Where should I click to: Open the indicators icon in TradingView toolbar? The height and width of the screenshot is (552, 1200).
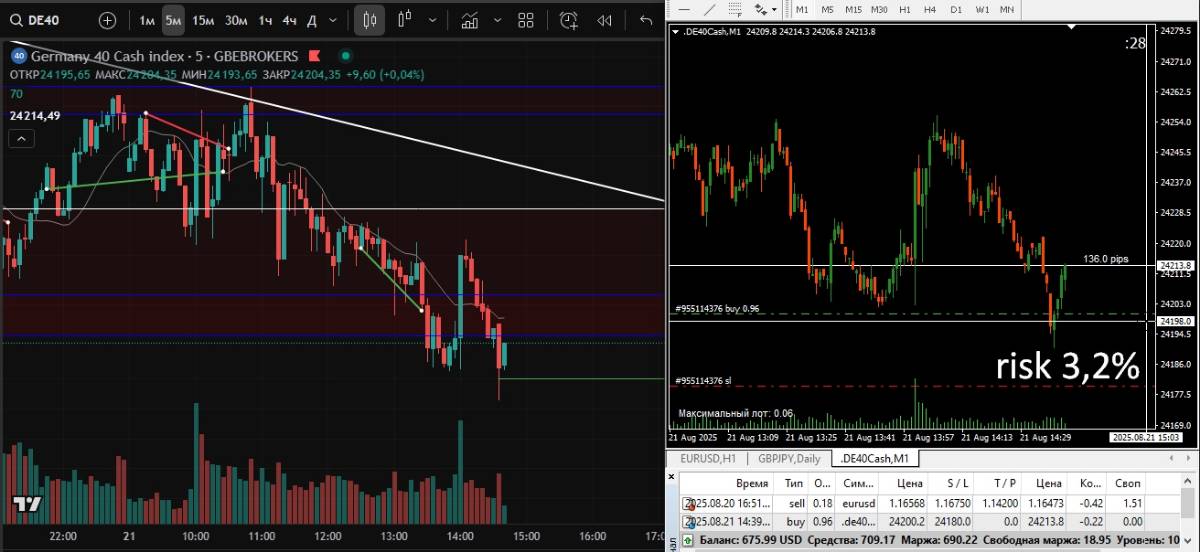[468, 20]
